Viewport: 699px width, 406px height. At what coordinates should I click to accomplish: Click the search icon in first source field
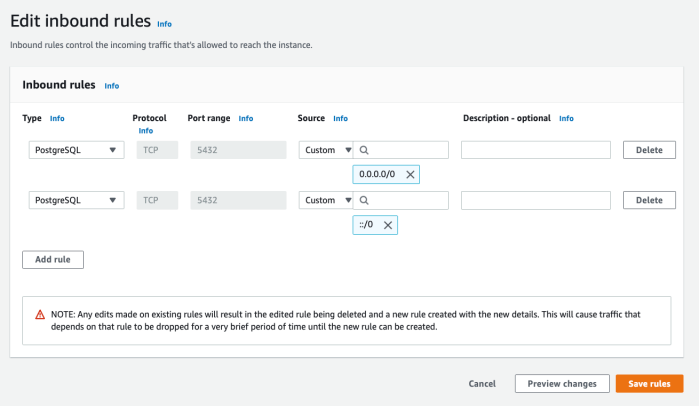click(365, 150)
